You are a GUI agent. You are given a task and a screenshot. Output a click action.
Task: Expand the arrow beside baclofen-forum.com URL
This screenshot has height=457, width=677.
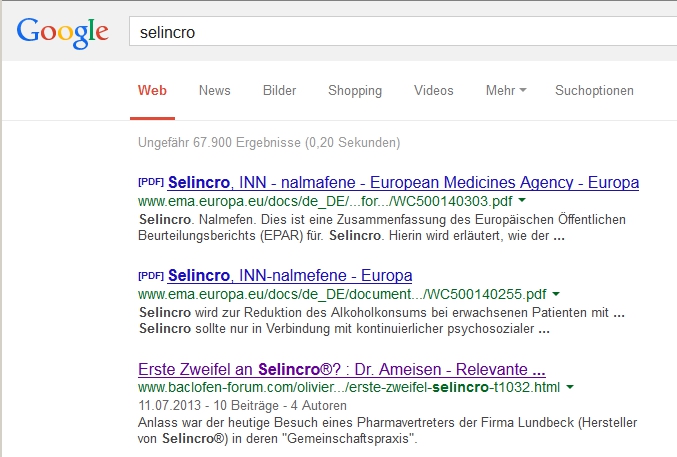pos(569,386)
